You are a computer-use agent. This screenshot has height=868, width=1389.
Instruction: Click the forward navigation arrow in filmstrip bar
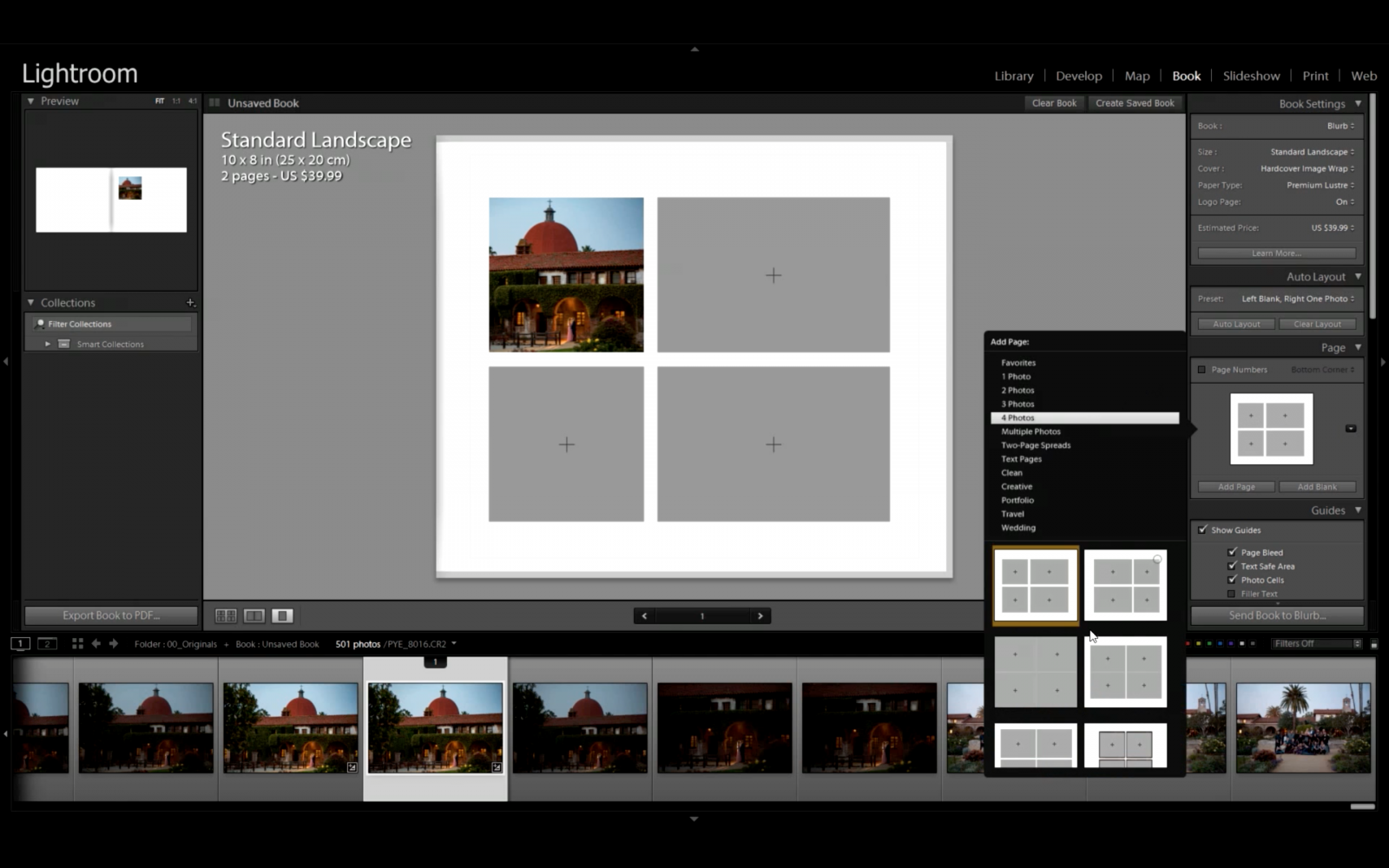(113, 643)
